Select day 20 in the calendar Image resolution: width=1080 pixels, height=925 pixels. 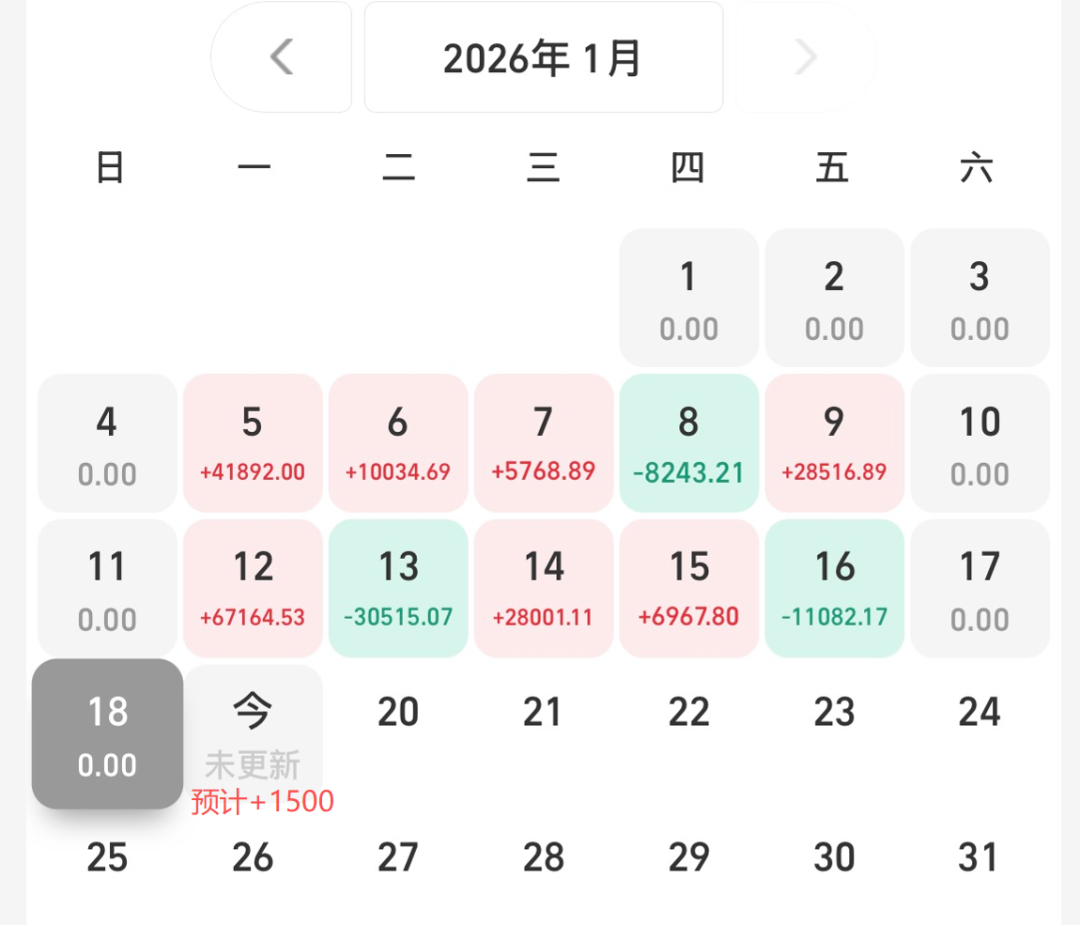coord(398,712)
